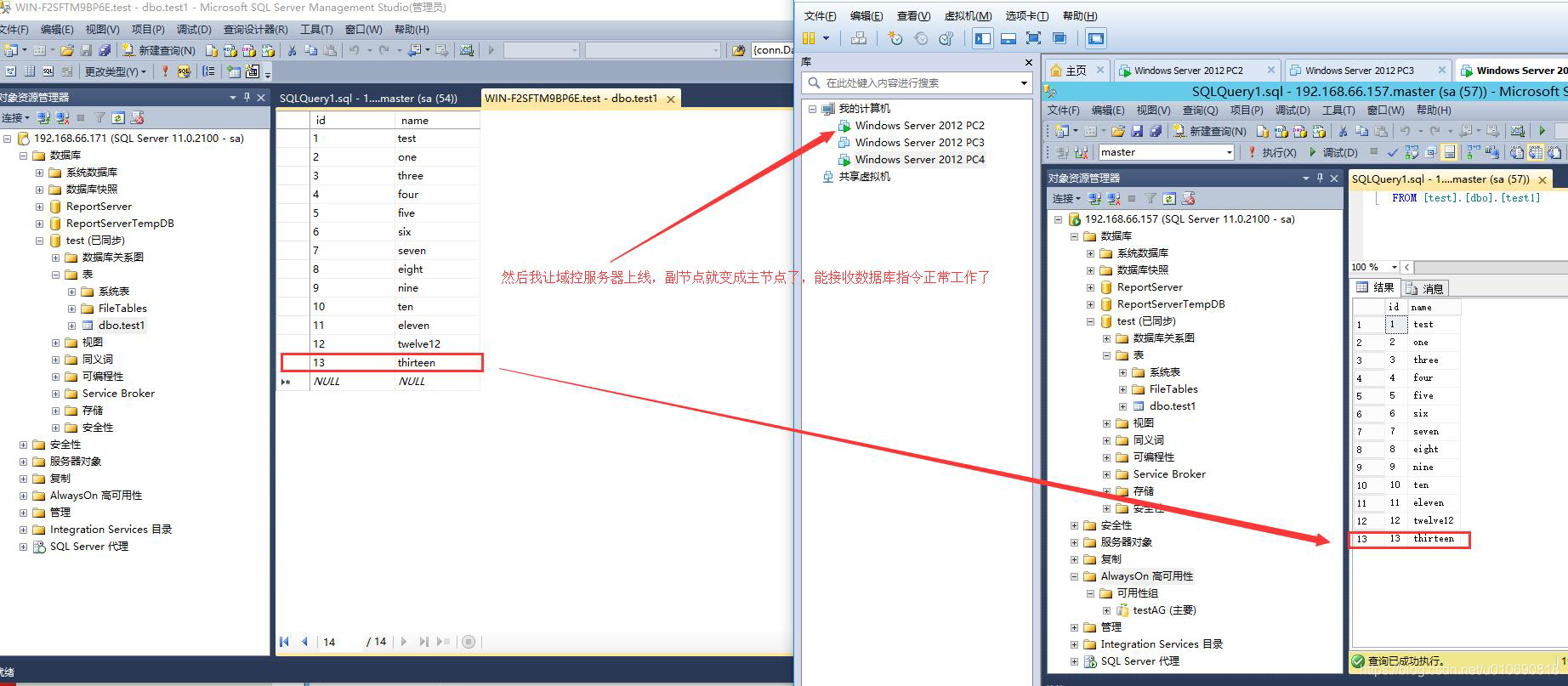
Task: Collapse test (已同步) database in left tree
Action: click(x=39, y=240)
